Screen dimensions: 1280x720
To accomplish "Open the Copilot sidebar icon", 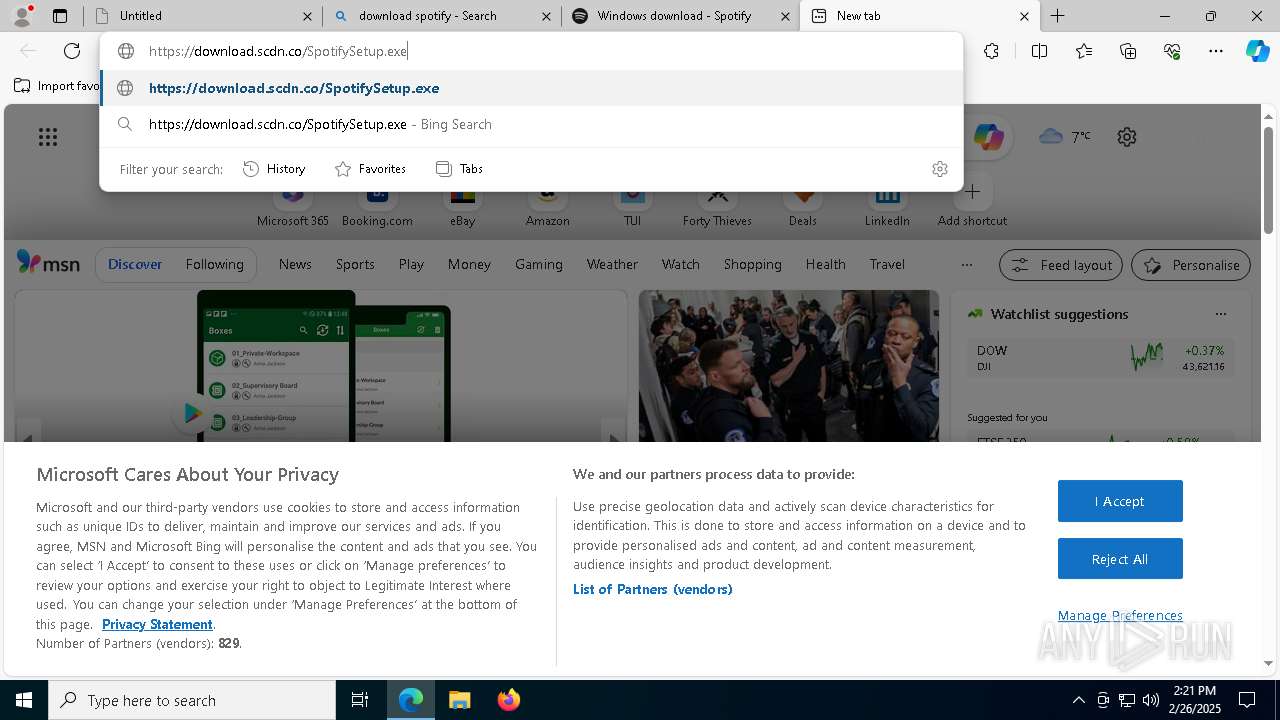I will click(1257, 51).
